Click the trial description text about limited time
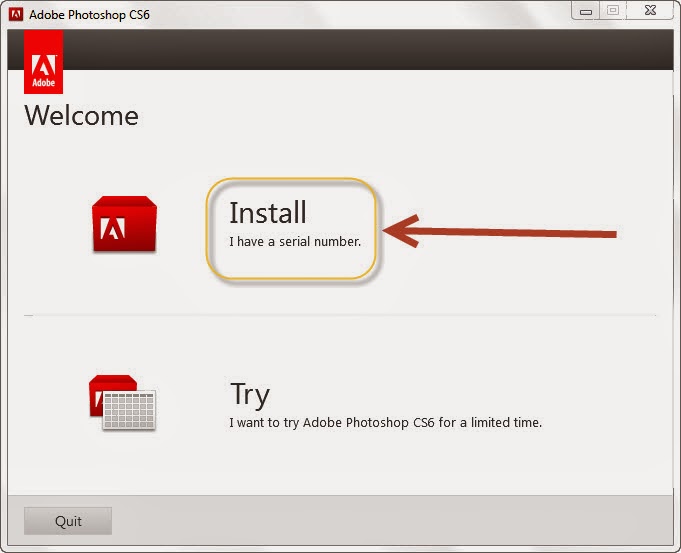 pos(385,422)
